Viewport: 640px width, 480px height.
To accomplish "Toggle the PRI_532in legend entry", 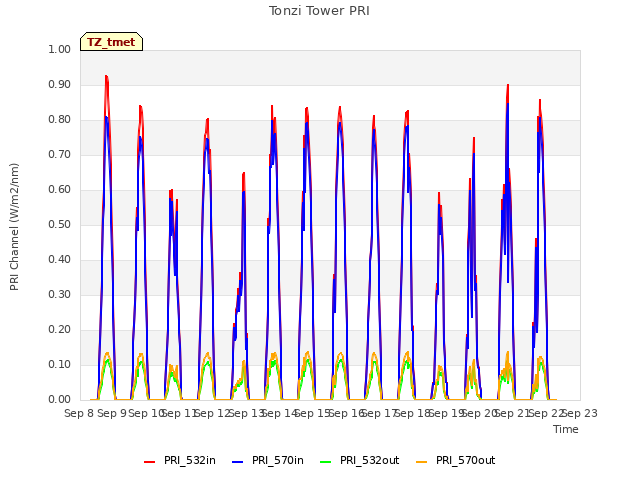I will click(180, 461).
